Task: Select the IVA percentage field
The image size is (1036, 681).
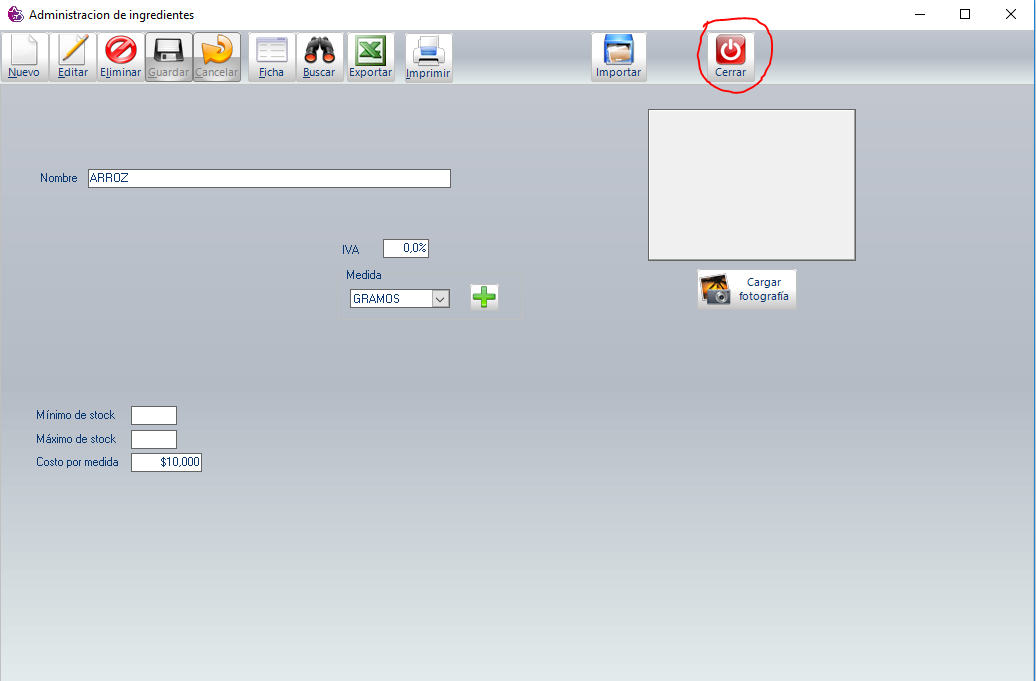Action: point(405,248)
